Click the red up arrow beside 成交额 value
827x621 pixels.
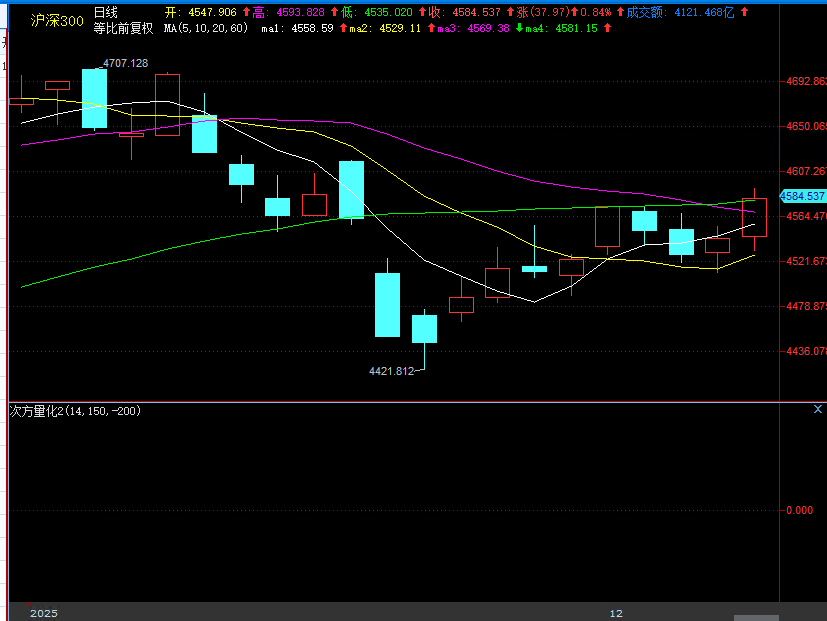click(x=744, y=12)
